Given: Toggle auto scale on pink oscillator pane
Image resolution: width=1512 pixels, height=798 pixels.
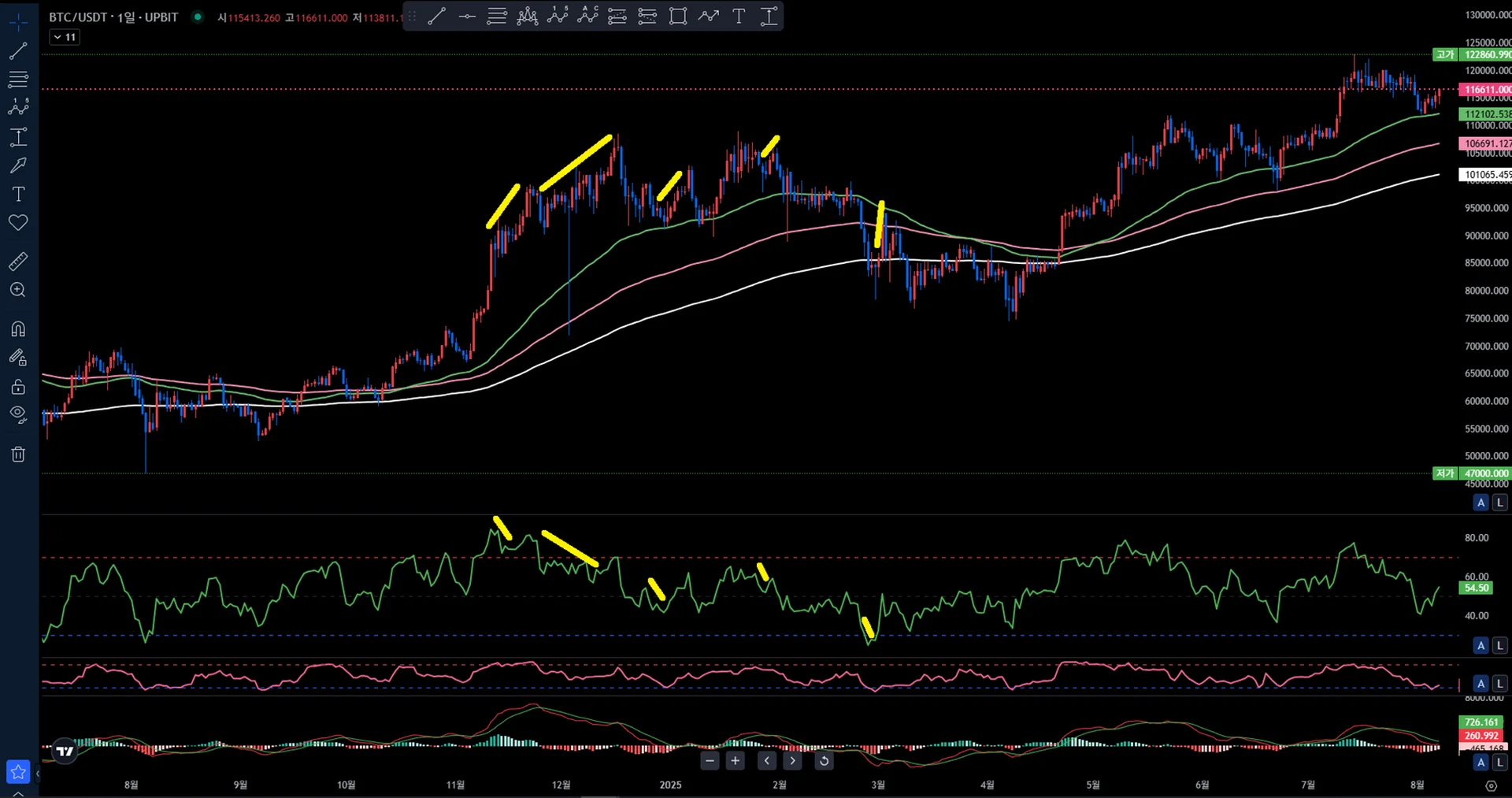Looking at the screenshot, I should (x=1480, y=684).
